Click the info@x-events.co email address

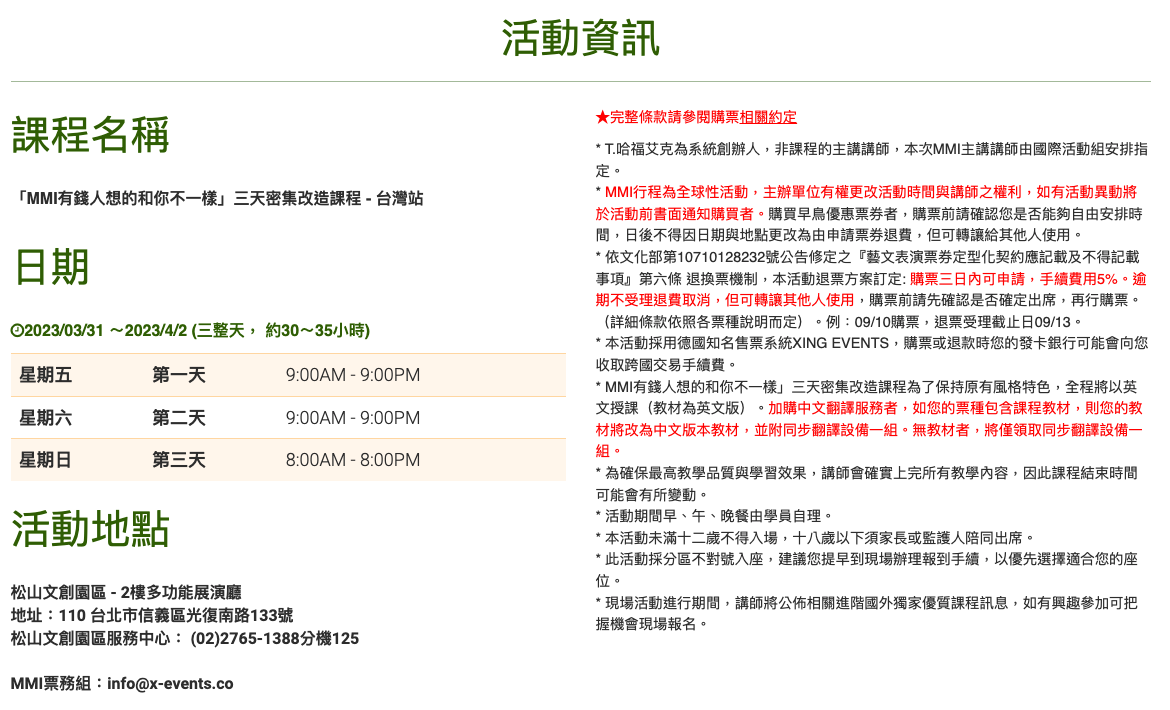coord(170,684)
